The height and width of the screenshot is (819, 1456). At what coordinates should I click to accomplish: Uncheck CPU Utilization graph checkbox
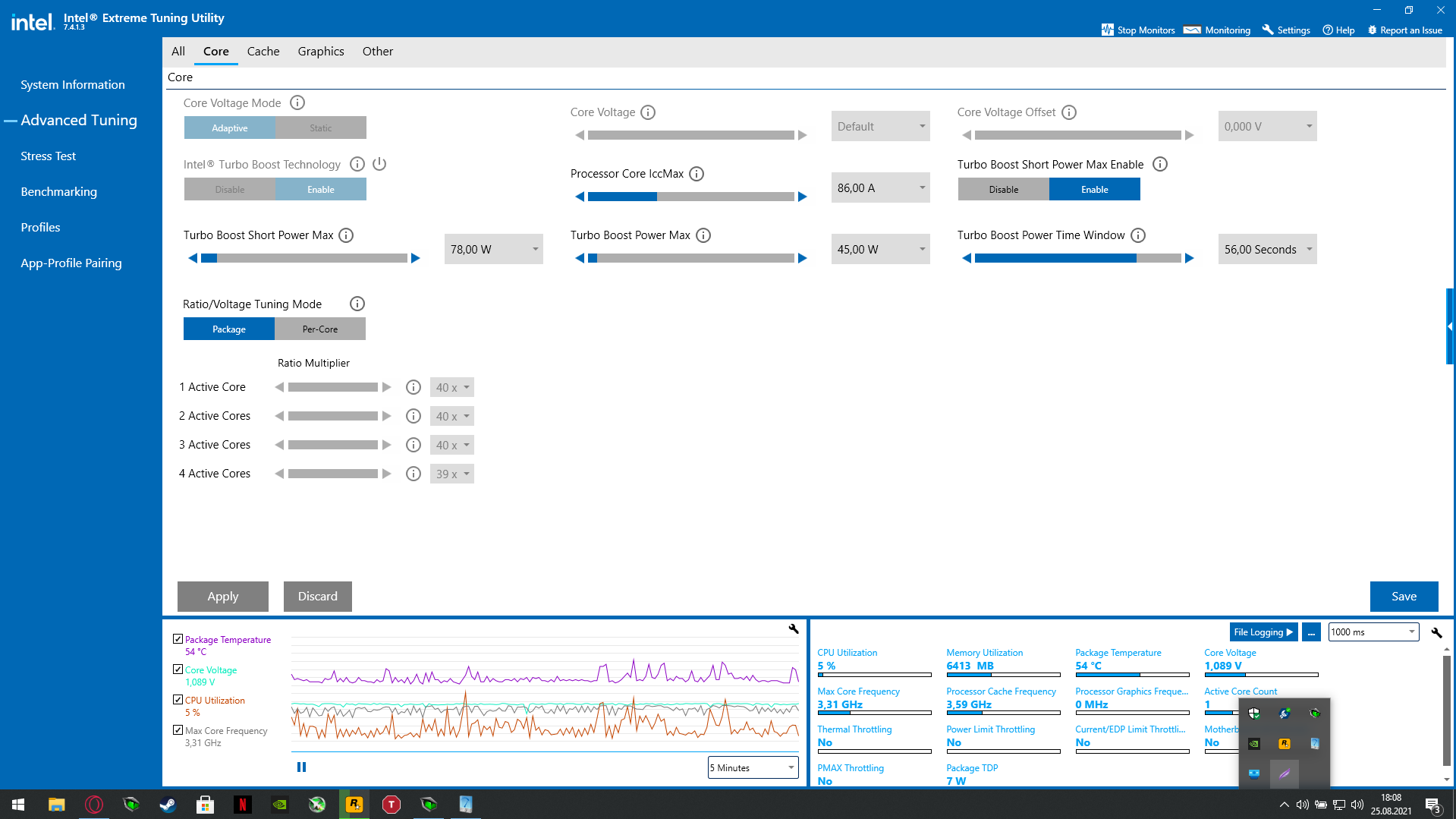click(178, 700)
